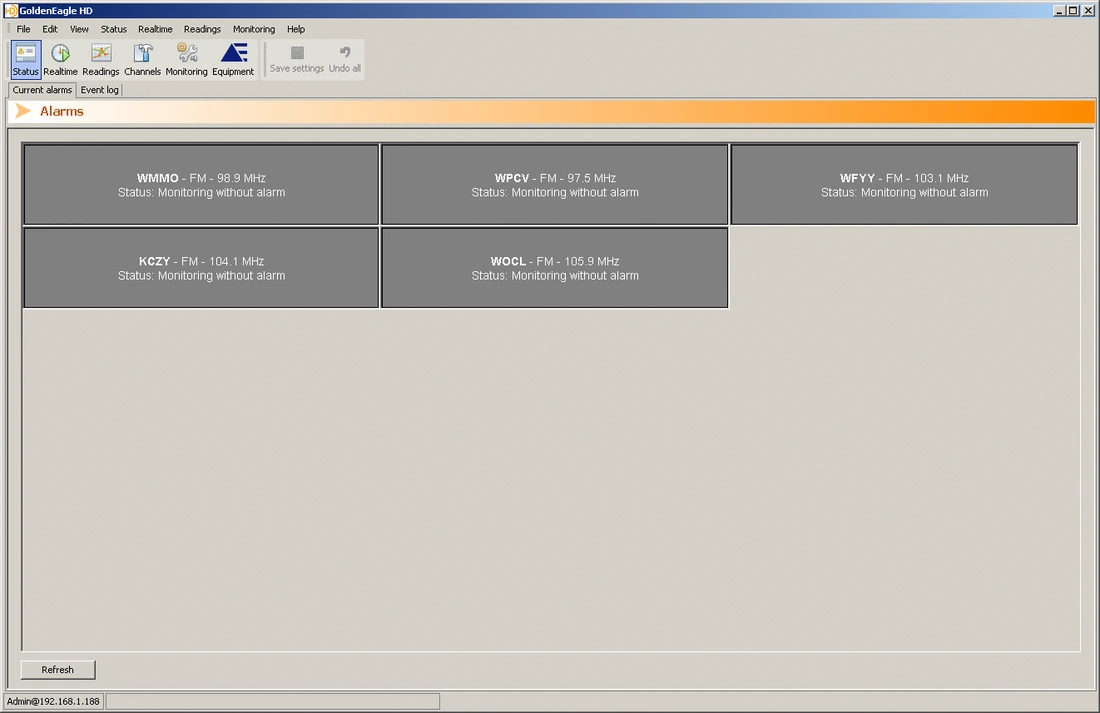Open the WOCL 105.9 MHz station tile
The image size is (1100, 713).
coord(555,268)
